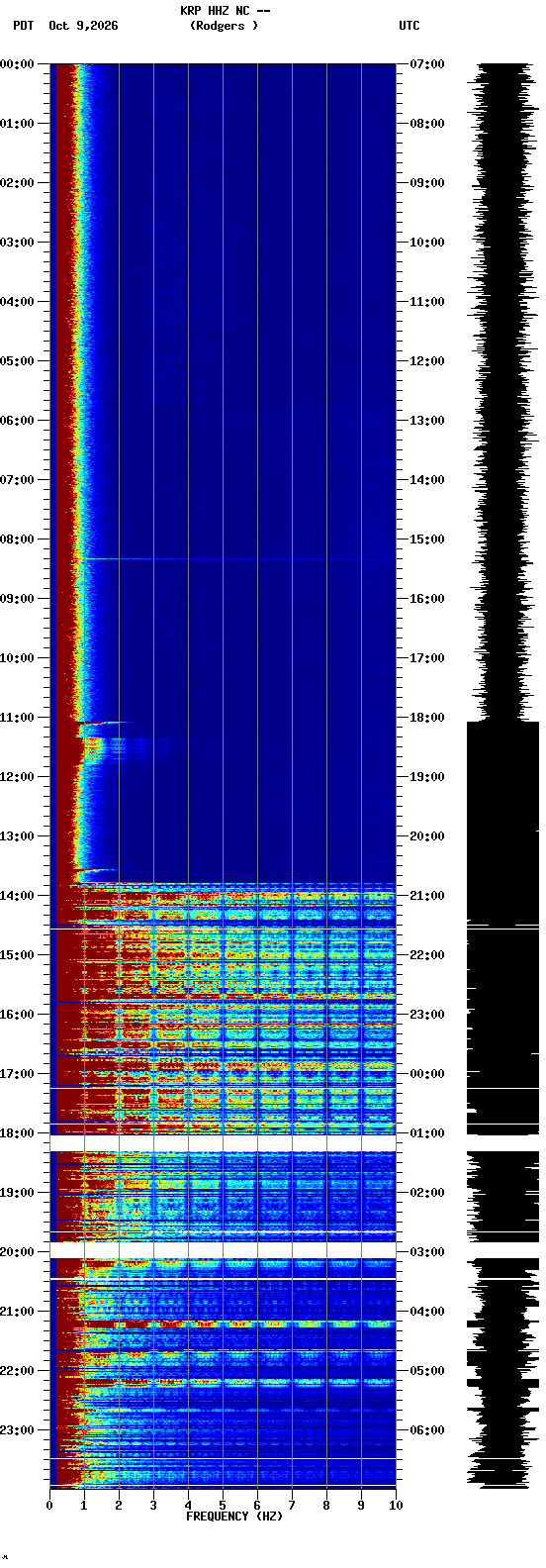Click the 12:00 label on the UTC axis

[427, 361]
